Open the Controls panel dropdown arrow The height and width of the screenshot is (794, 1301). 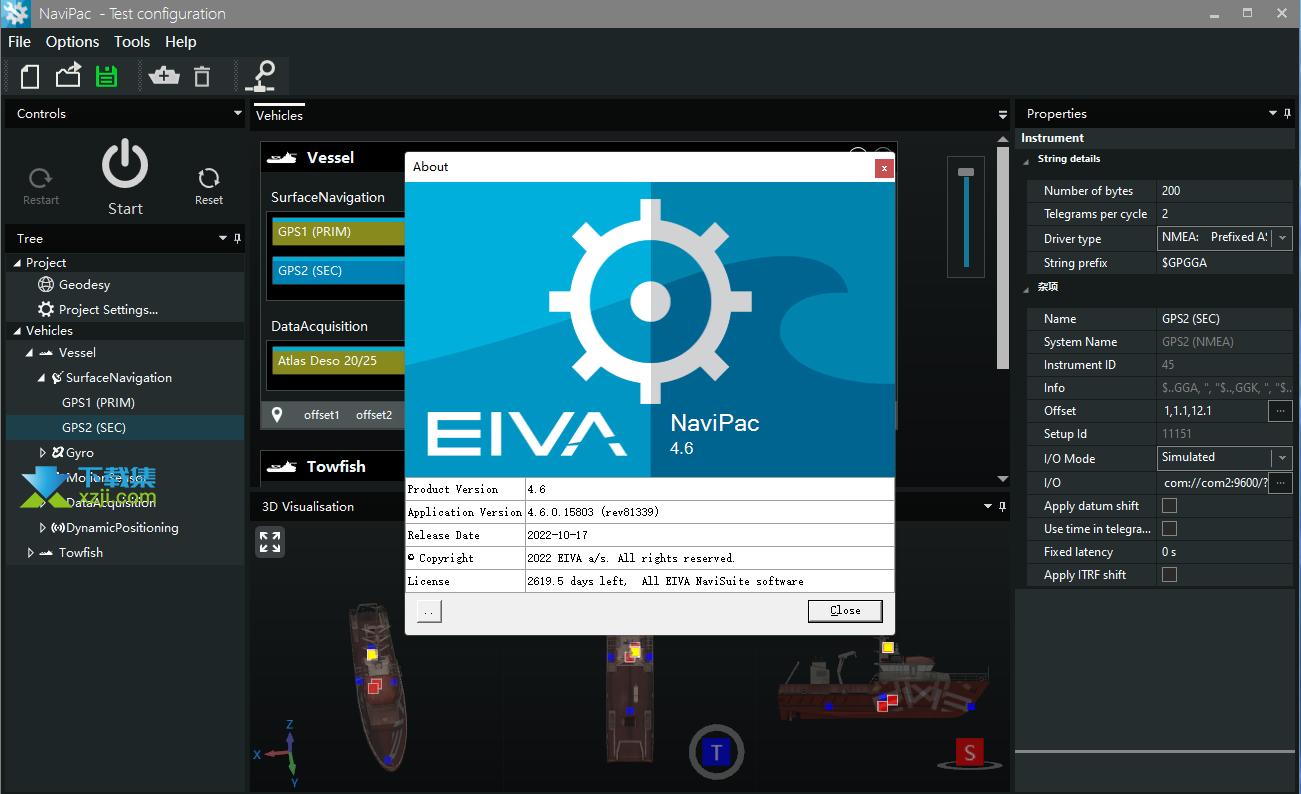(x=237, y=114)
